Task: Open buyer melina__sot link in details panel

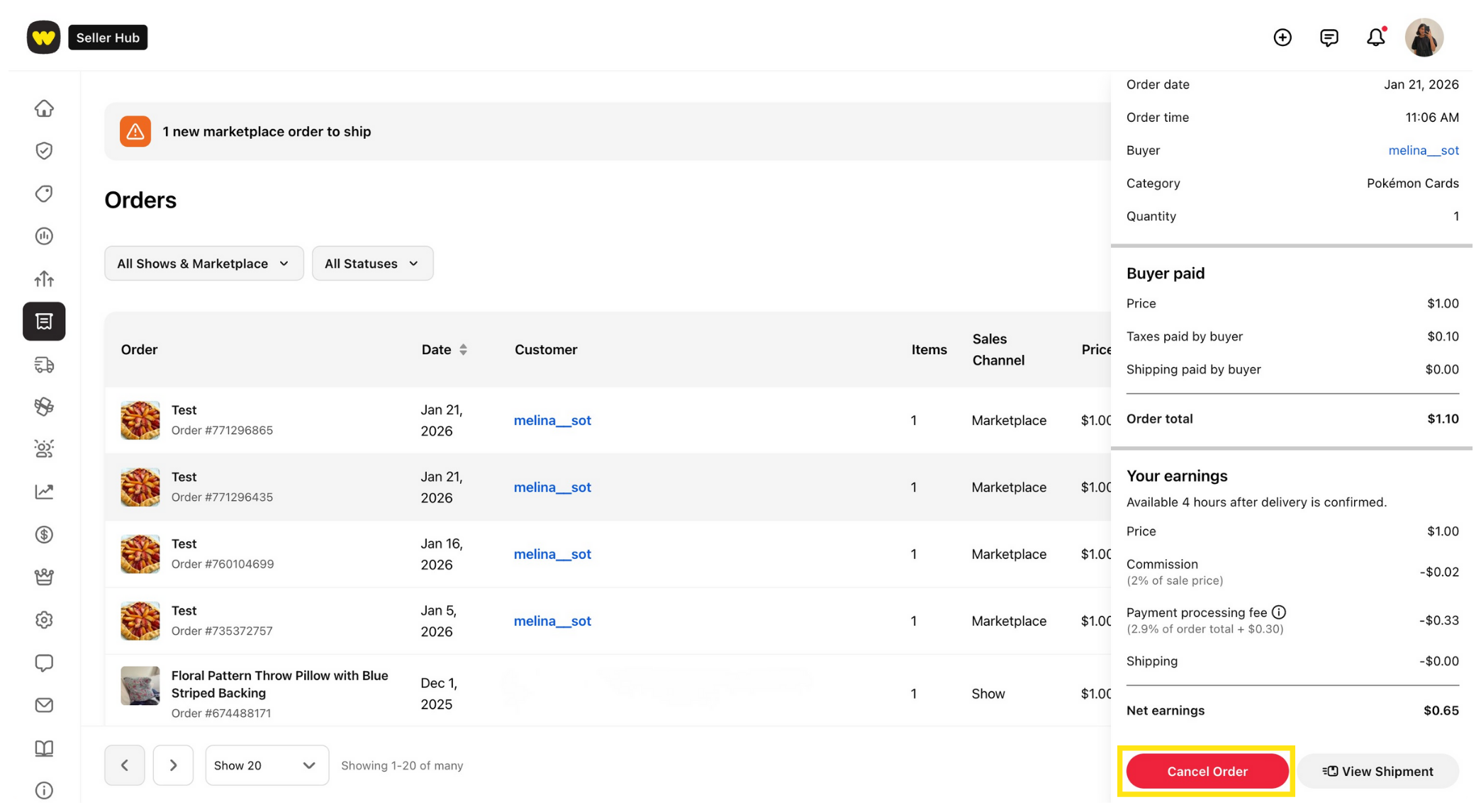Action: [x=1423, y=150]
